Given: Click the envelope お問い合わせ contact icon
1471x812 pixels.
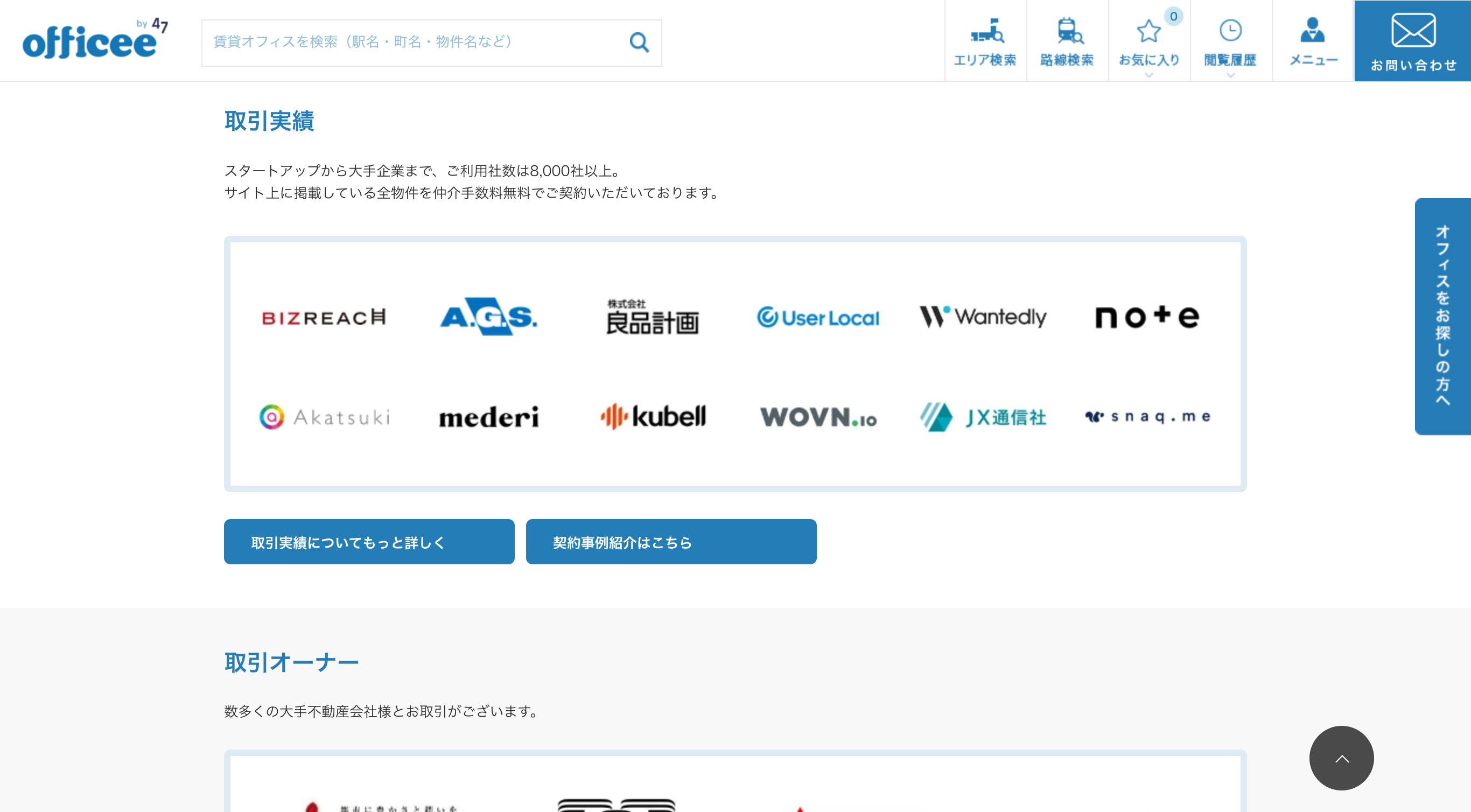Looking at the screenshot, I should pos(1411,40).
